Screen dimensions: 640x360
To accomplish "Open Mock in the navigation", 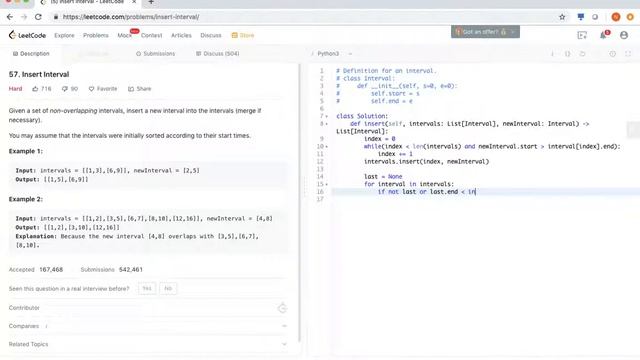I will (124, 36).
